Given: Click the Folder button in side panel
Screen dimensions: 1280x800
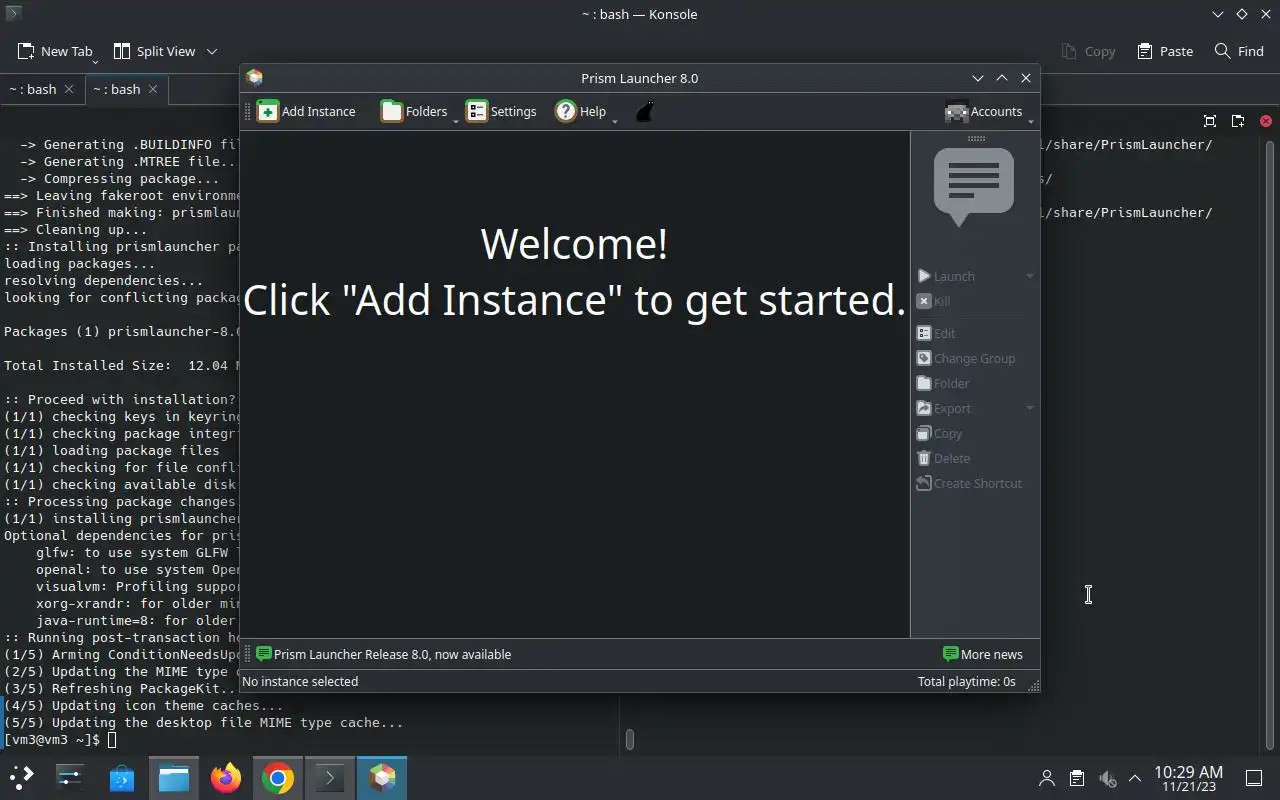Looking at the screenshot, I should click(943, 383).
